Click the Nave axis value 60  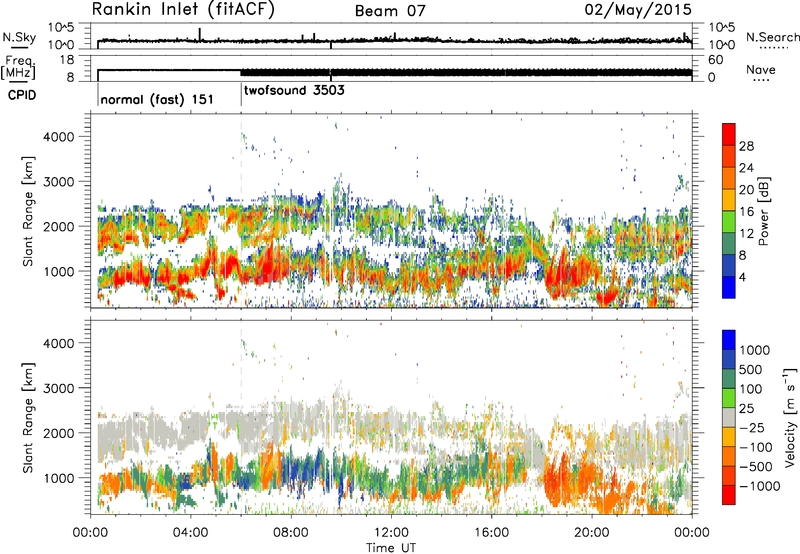[x=716, y=60]
